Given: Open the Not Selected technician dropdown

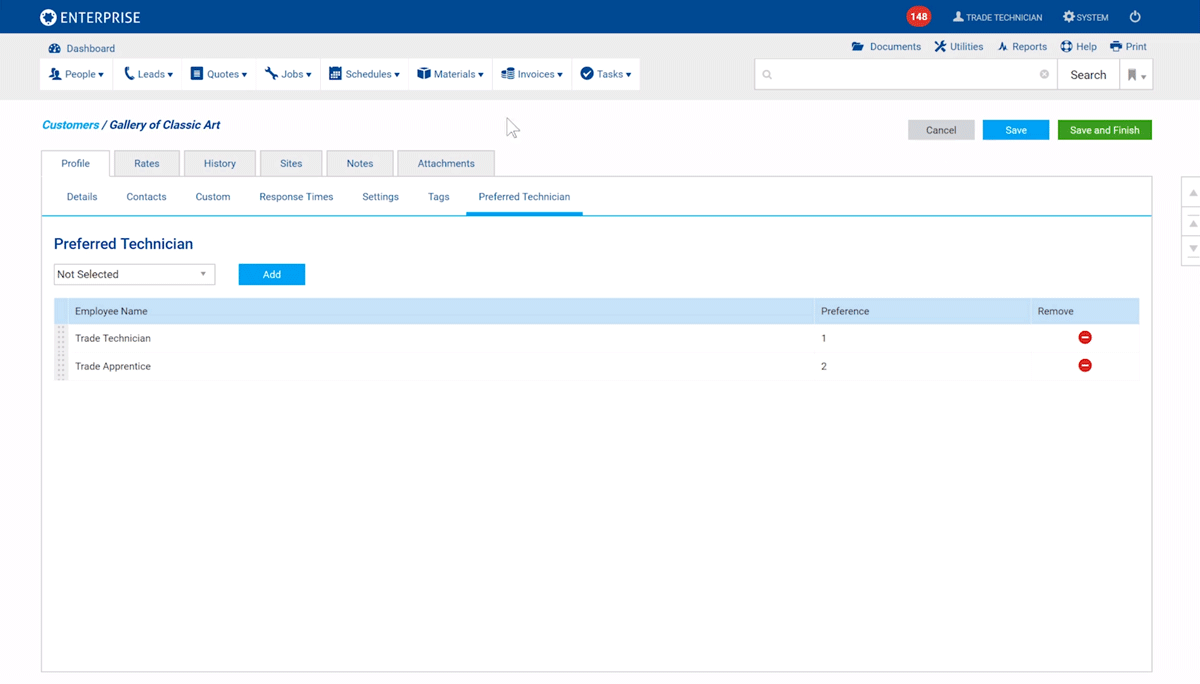Looking at the screenshot, I should (134, 274).
